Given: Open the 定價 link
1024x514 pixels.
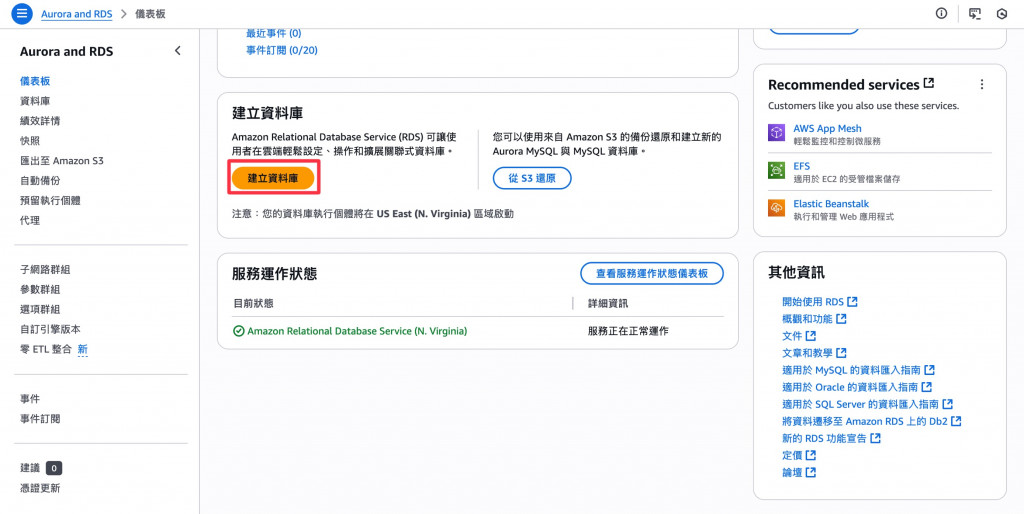Looking at the screenshot, I should (799, 455).
